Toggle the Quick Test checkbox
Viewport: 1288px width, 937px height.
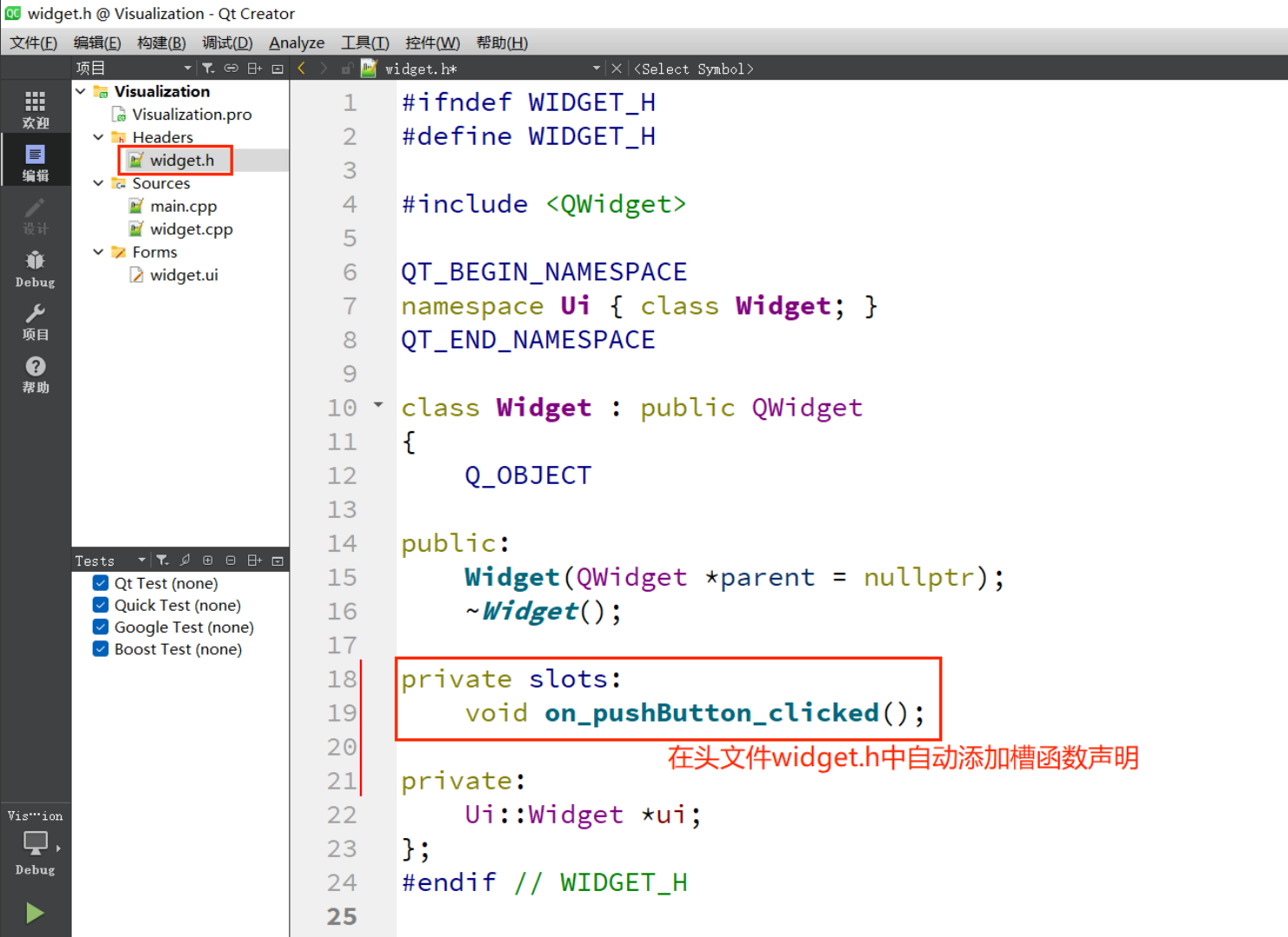pyautogui.click(x=101, y=605)
